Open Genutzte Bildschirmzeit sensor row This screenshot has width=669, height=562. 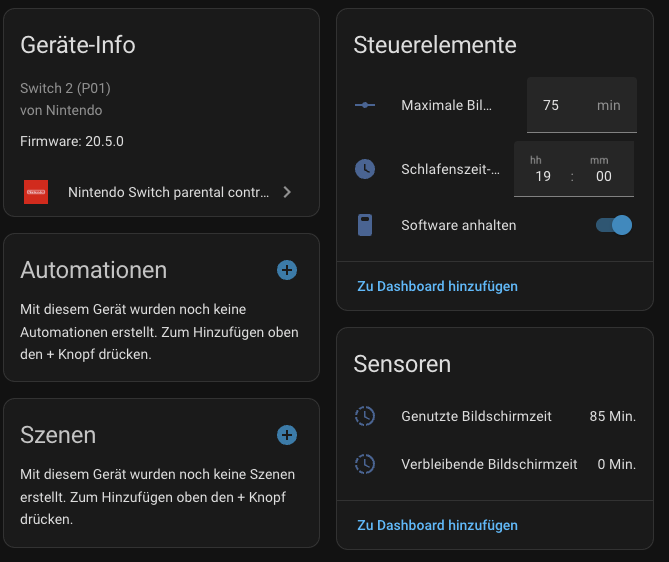(495, 416)
